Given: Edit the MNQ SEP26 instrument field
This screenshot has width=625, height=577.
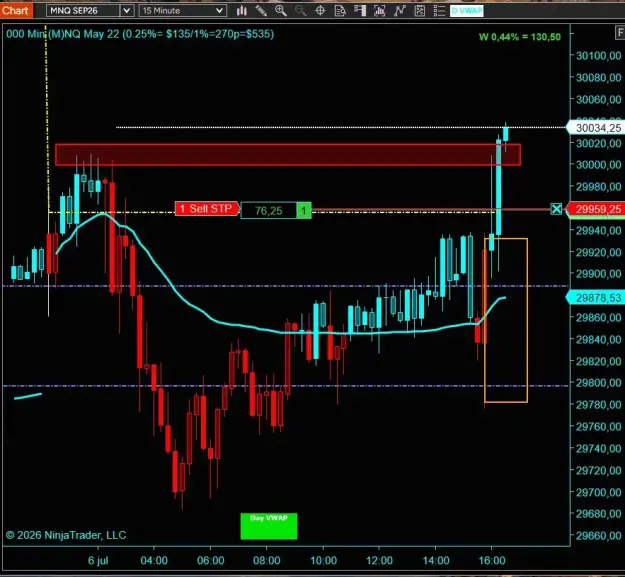Looking at the screenshot, I should [83, 11].
